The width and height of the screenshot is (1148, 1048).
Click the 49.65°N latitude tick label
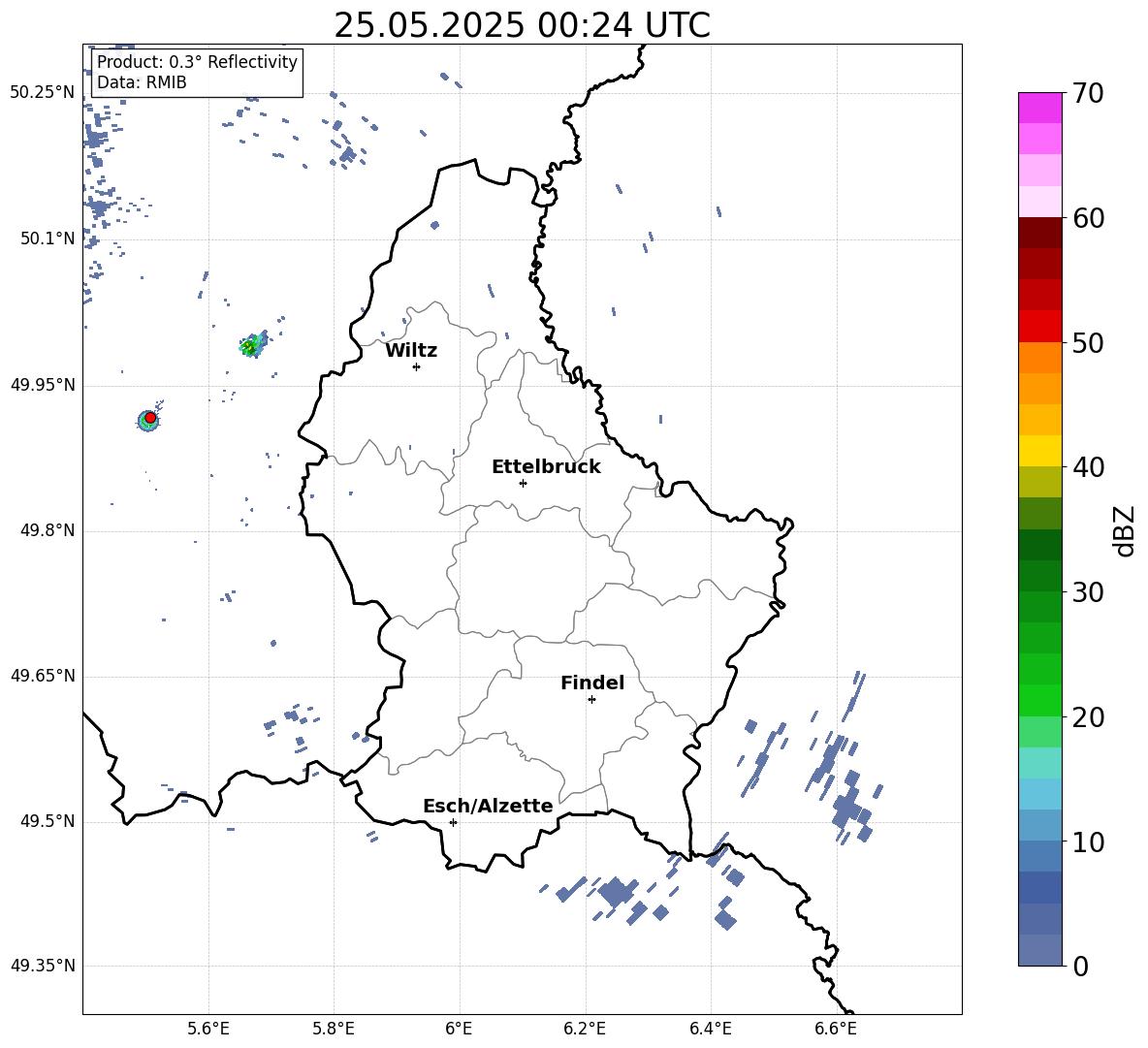(x=43, y=676)
